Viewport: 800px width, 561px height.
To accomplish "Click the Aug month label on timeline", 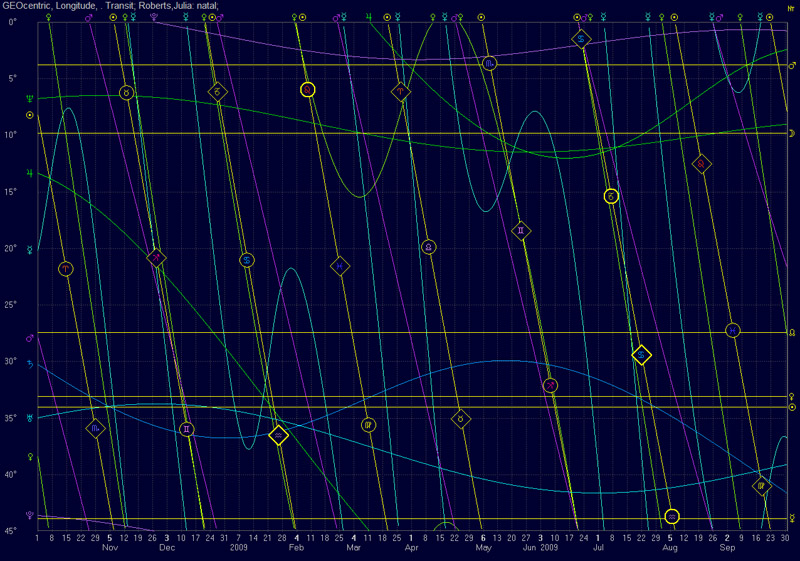I will click(670, 548).
